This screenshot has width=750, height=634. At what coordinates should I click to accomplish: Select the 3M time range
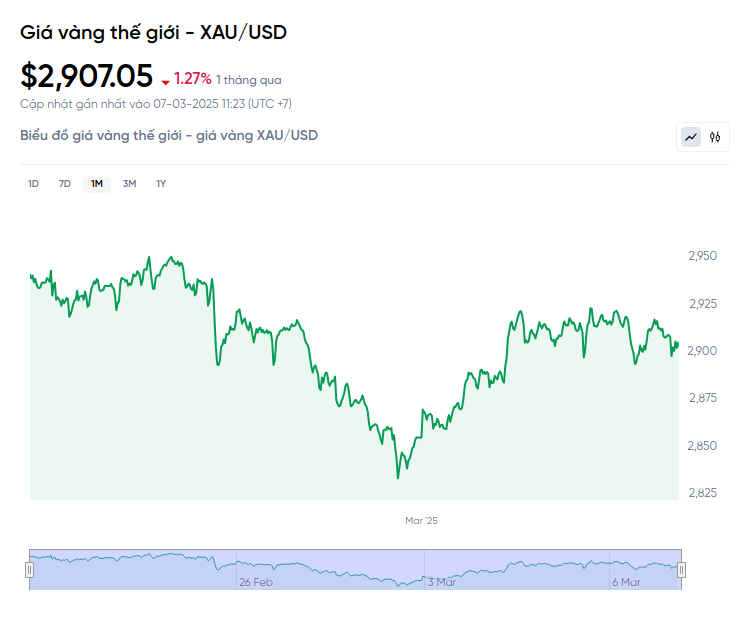coord(129,184)
